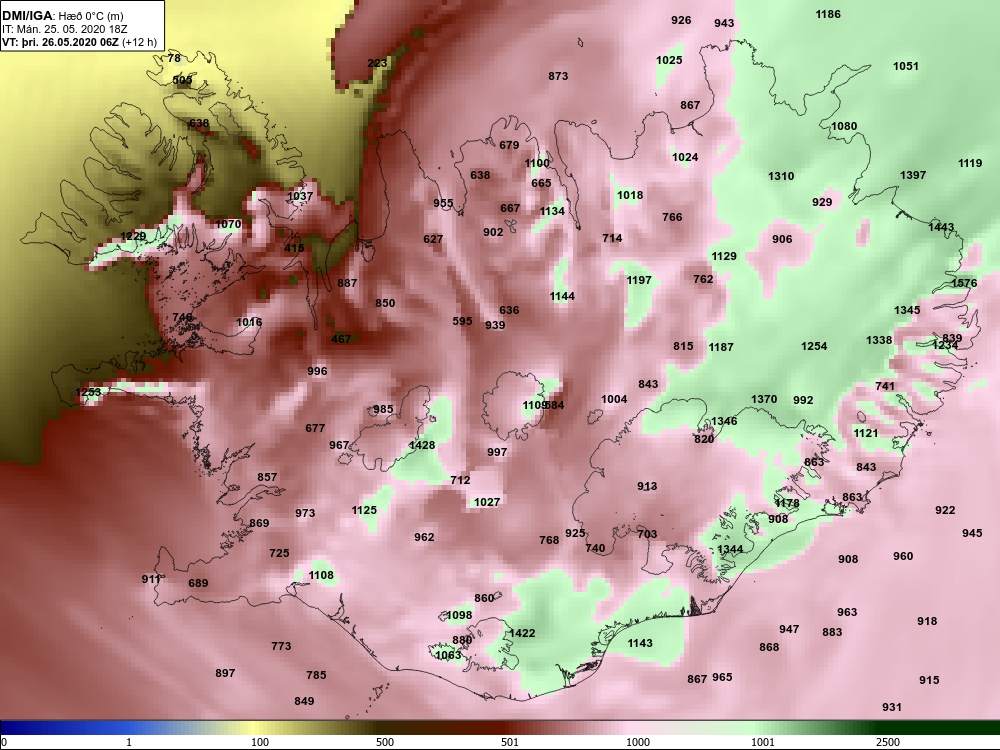Select the 679 value

pos(509,145)
